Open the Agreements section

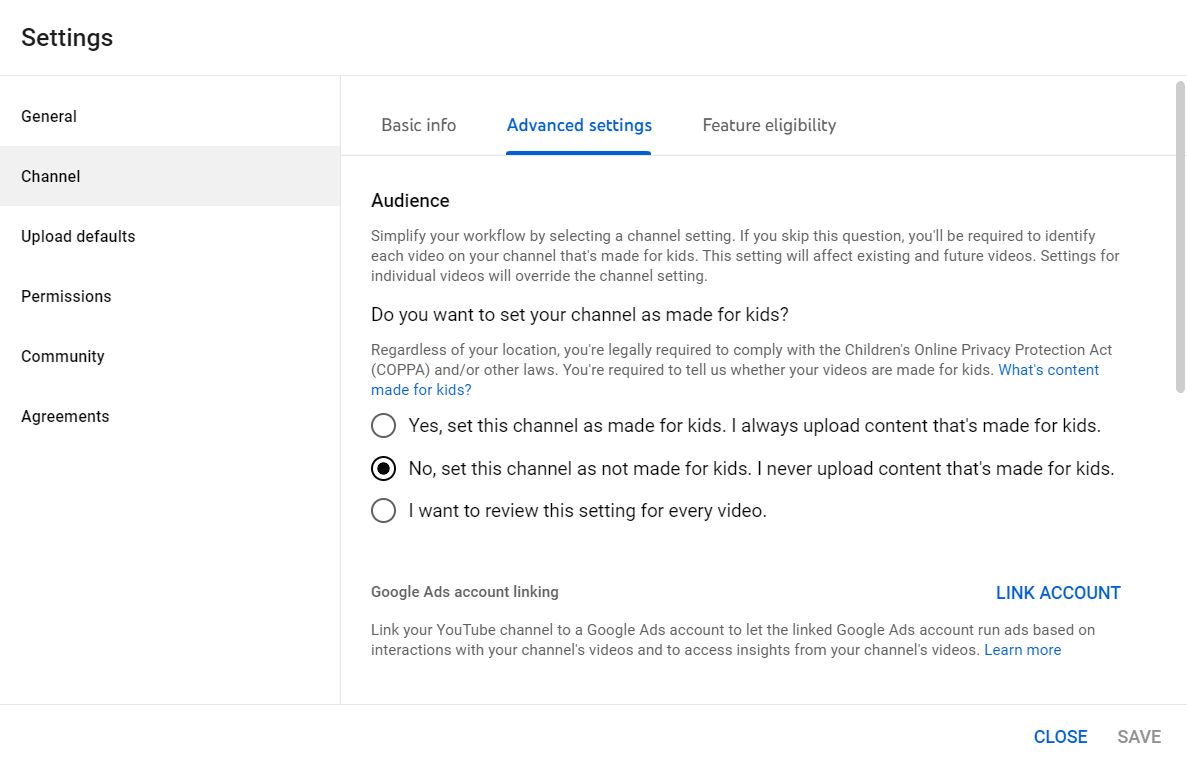[170, 416]
